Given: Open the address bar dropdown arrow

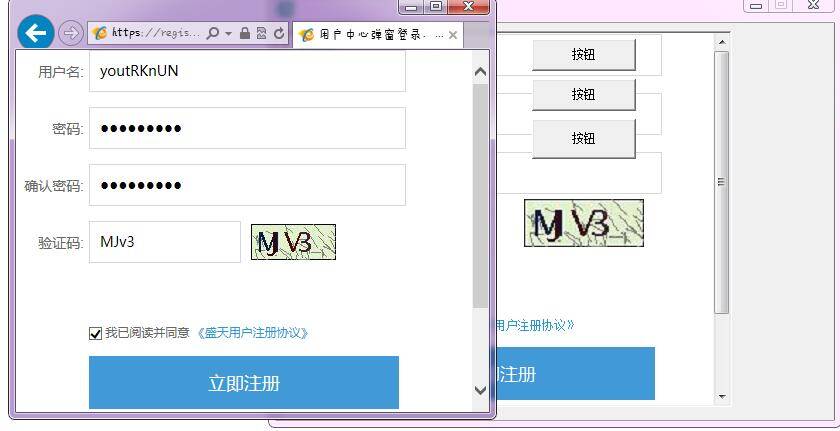Looking at the screenshot, I should coord(229,34).
